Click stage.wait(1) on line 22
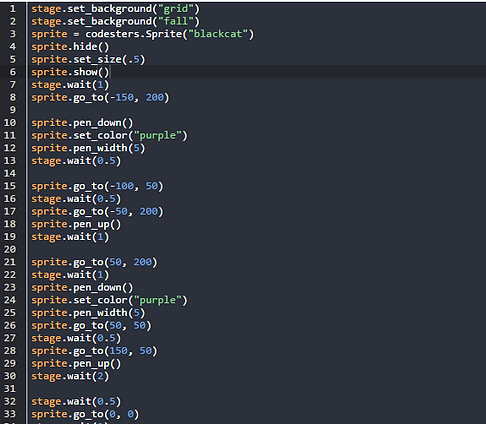Image resolution: width=486 pixels, height=424 pixels. pyautogui.click(x=70, y=275)
